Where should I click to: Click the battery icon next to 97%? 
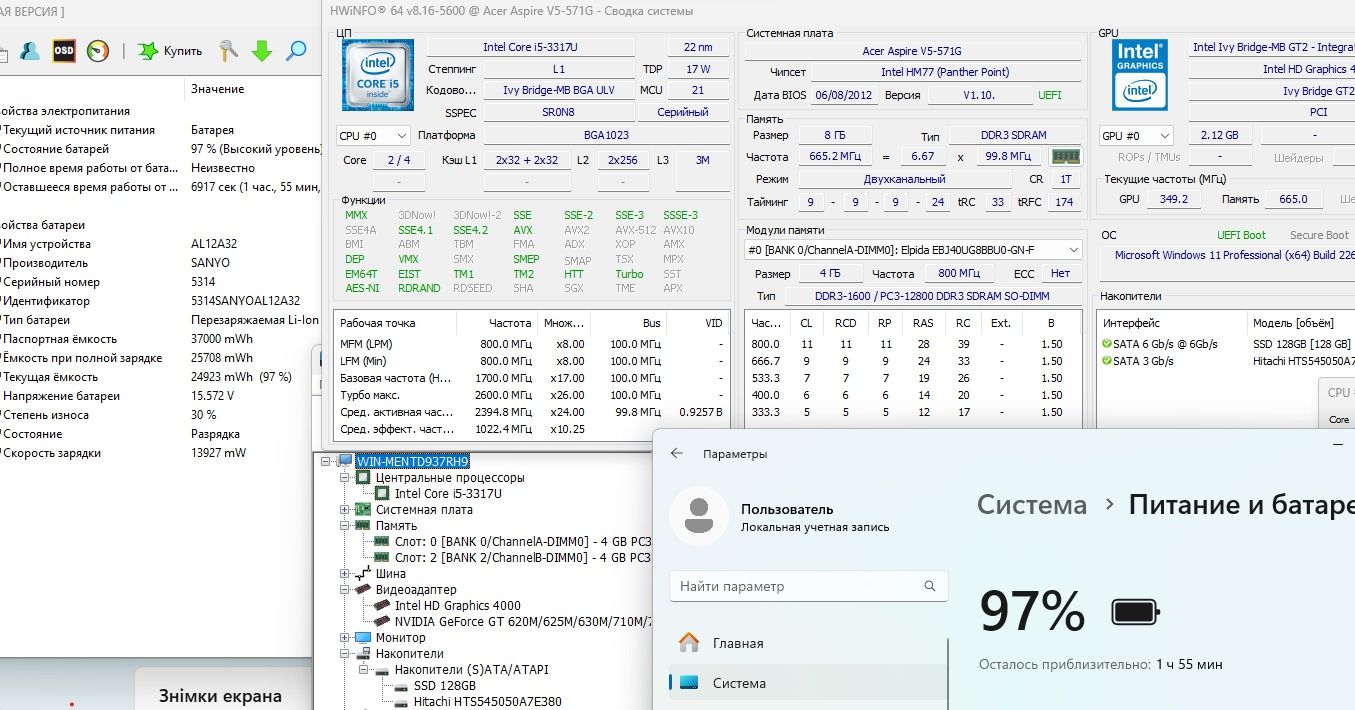click(1136, 611)
